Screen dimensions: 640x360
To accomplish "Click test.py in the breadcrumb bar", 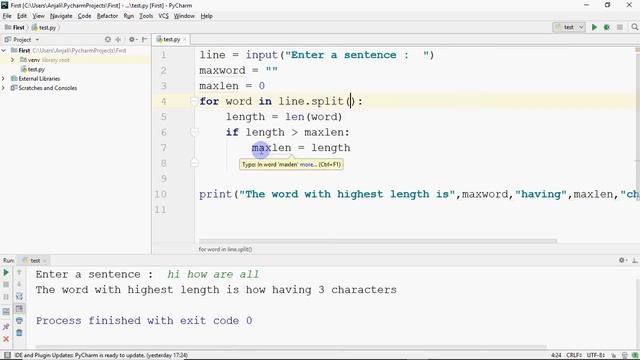I will 44,27.
